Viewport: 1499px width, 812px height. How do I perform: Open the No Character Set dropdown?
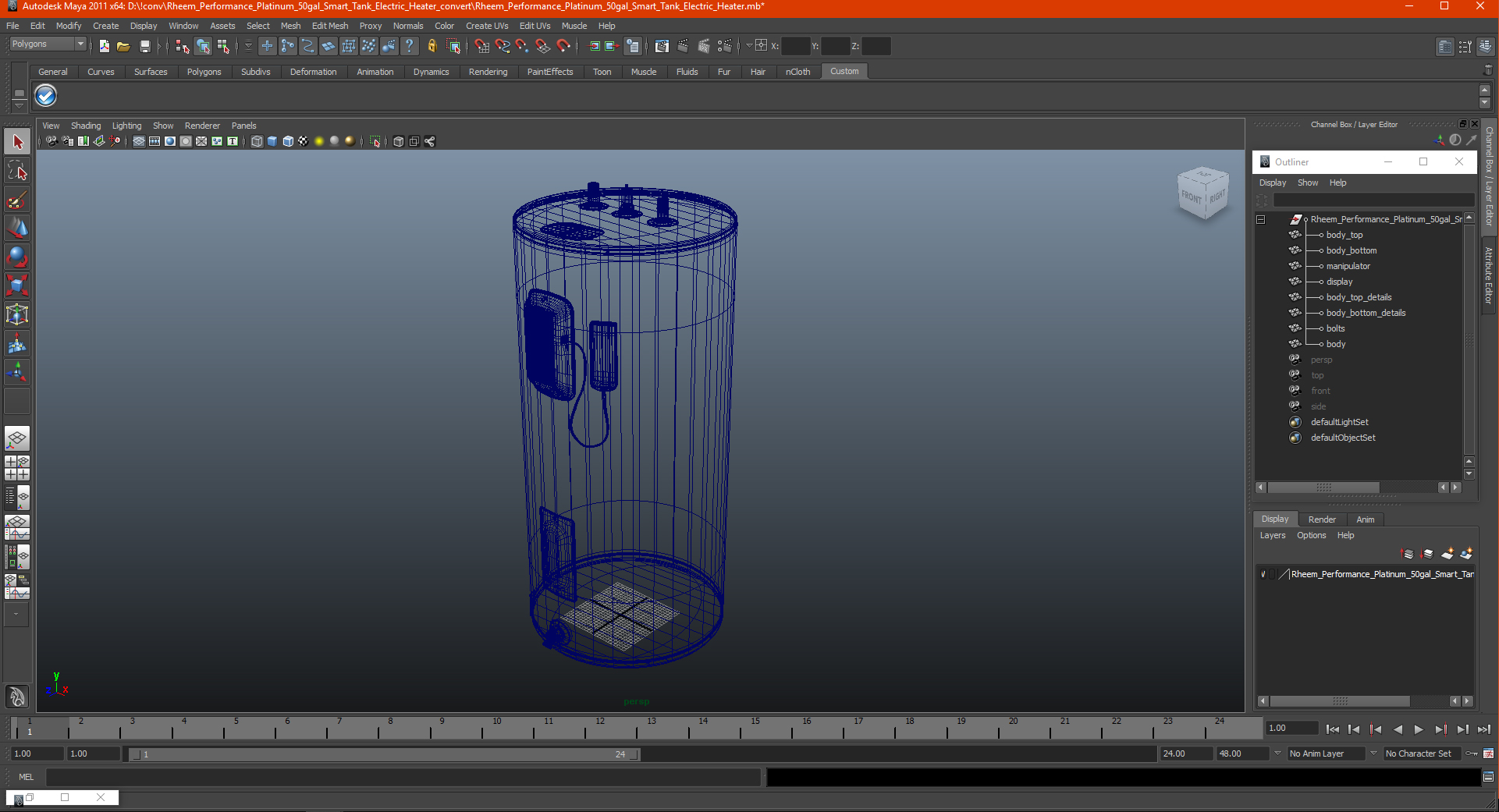coord(1423,753)
